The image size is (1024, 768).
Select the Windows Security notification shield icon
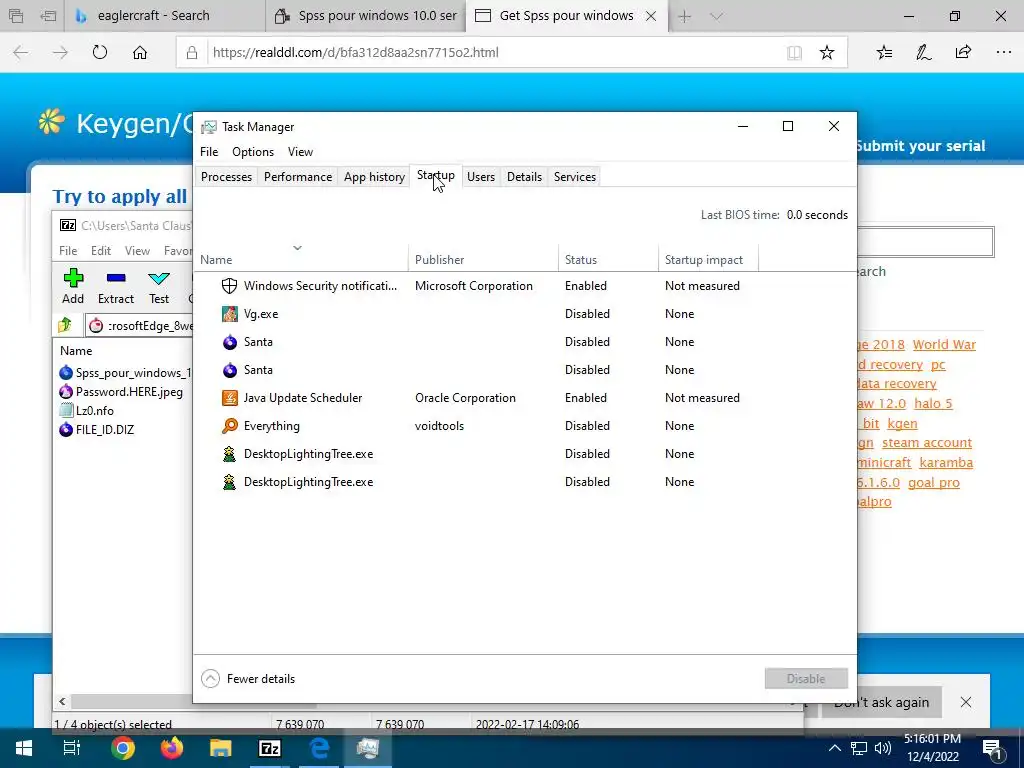229,286
